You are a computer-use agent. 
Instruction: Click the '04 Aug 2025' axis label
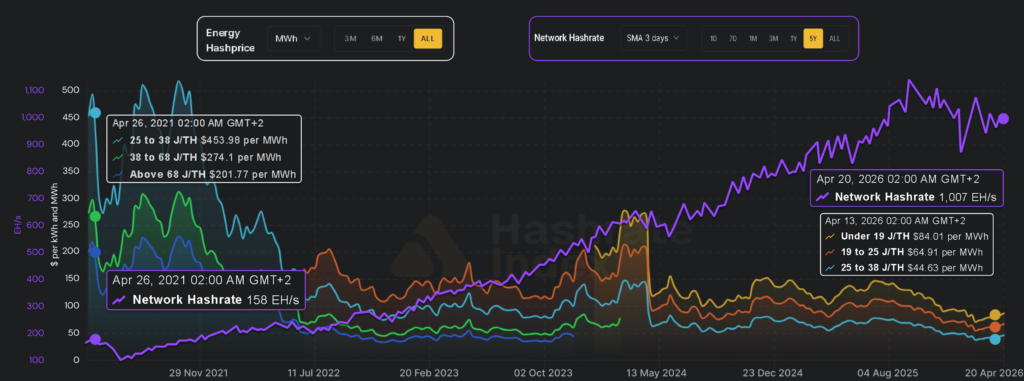pyautogui.click(x=889, y=373)
